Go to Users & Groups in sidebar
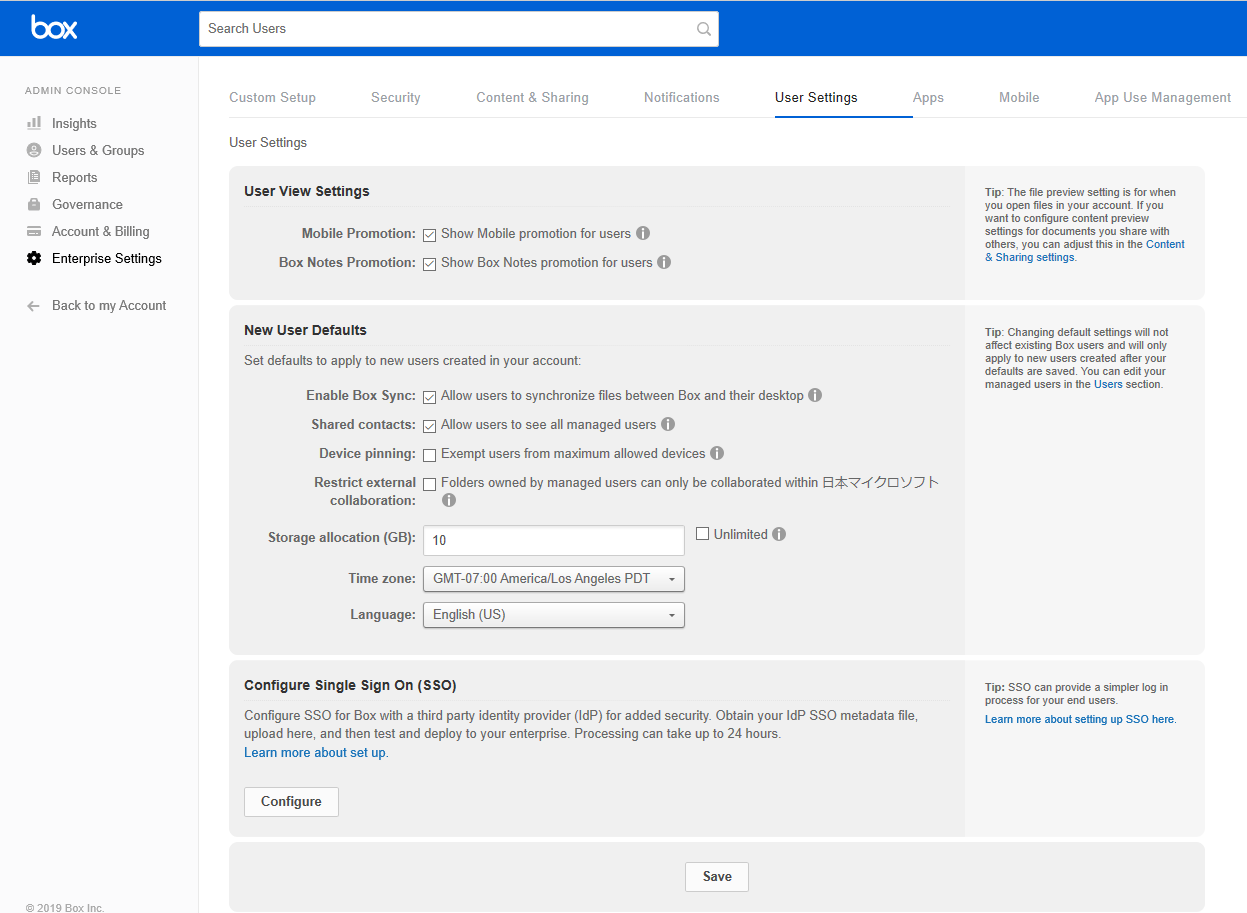The width and height of the screenshot is (1247, 913). click(x=98, y=150)
